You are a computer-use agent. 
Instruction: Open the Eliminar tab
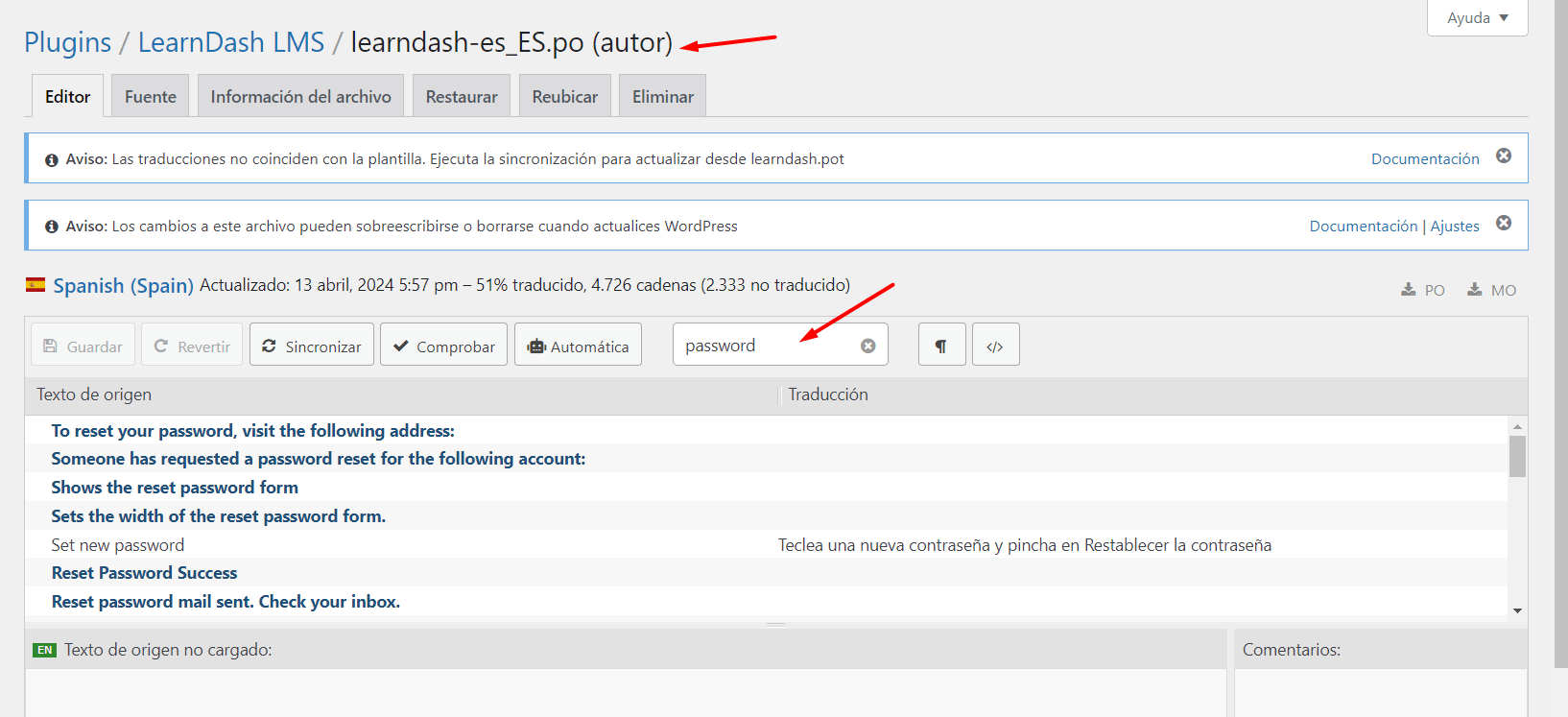[x=663, y=96]
